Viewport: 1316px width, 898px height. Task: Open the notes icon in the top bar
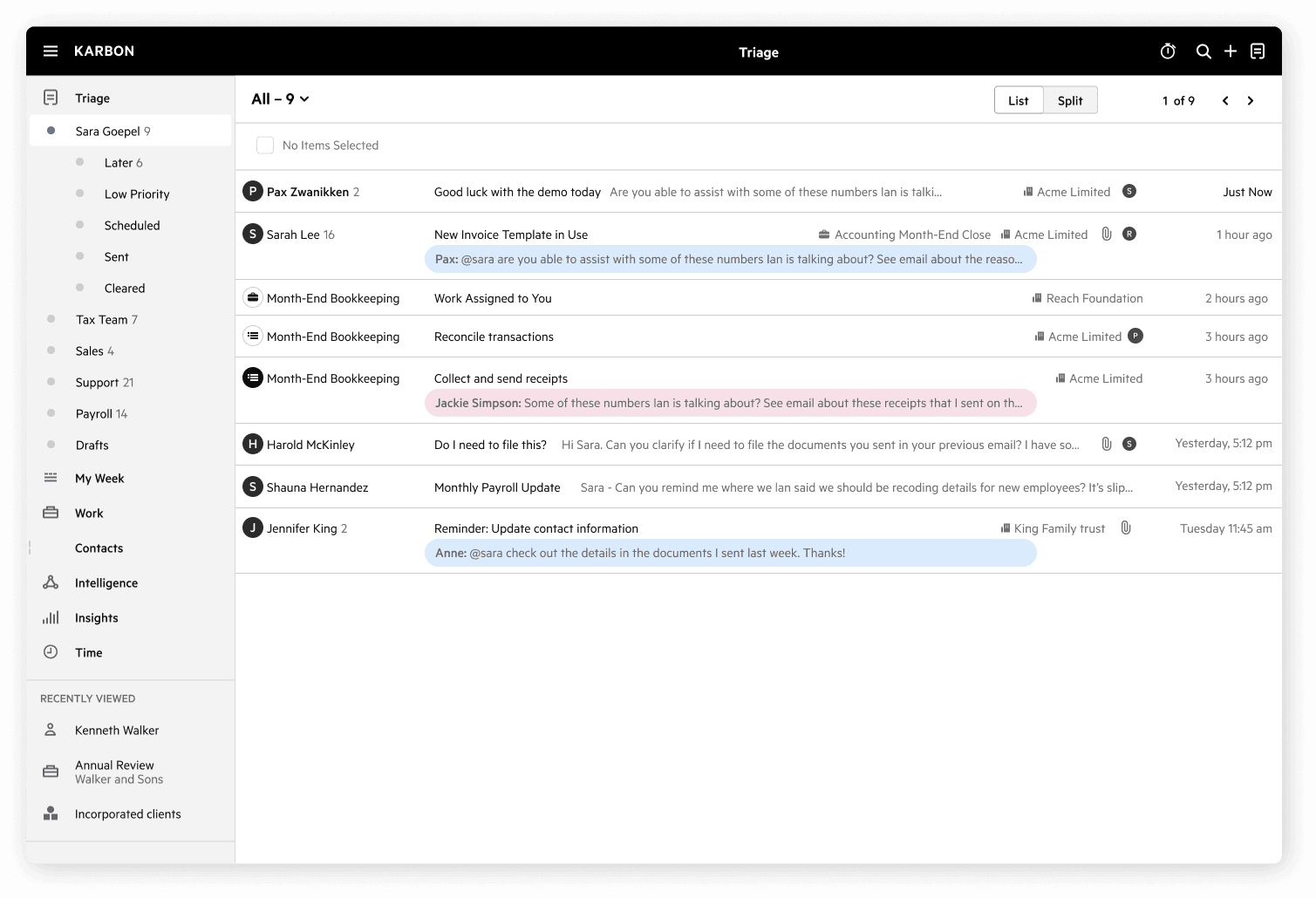click(x=1258, y=51)
